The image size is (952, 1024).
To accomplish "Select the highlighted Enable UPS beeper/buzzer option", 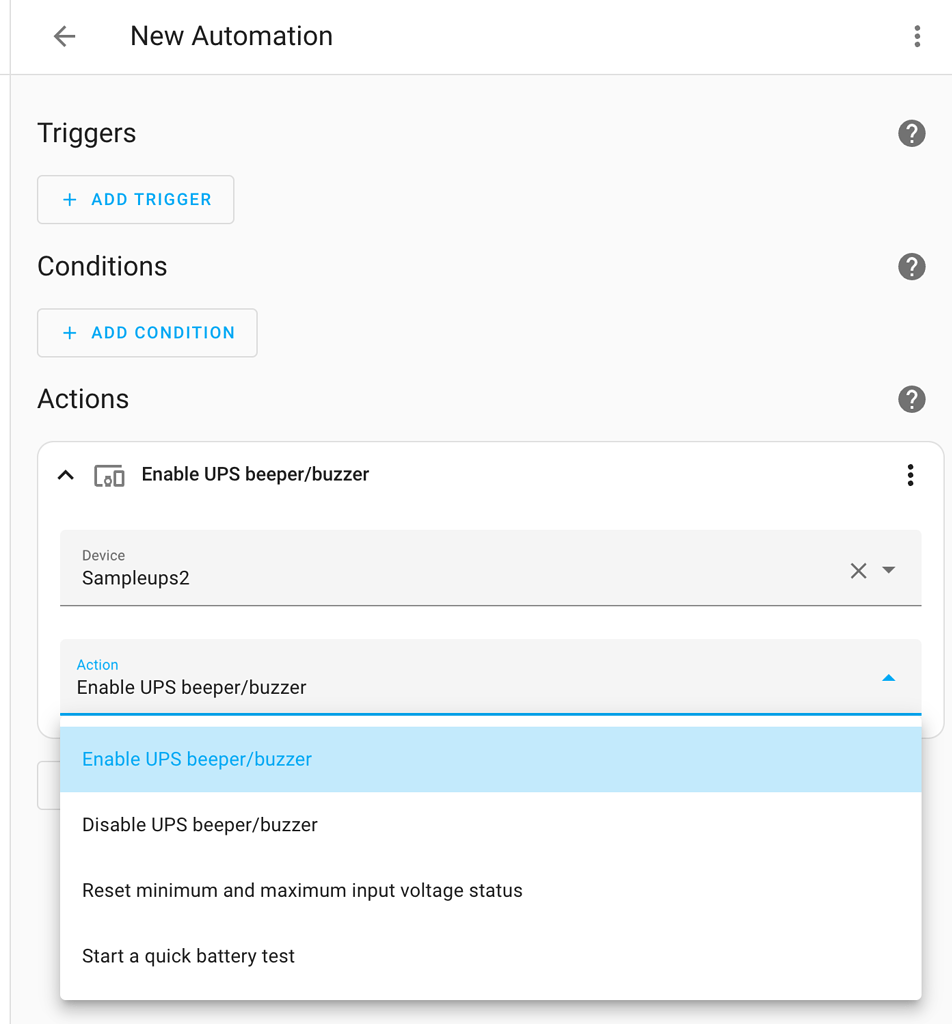I will pyautogui.click(x=196, y=759).
